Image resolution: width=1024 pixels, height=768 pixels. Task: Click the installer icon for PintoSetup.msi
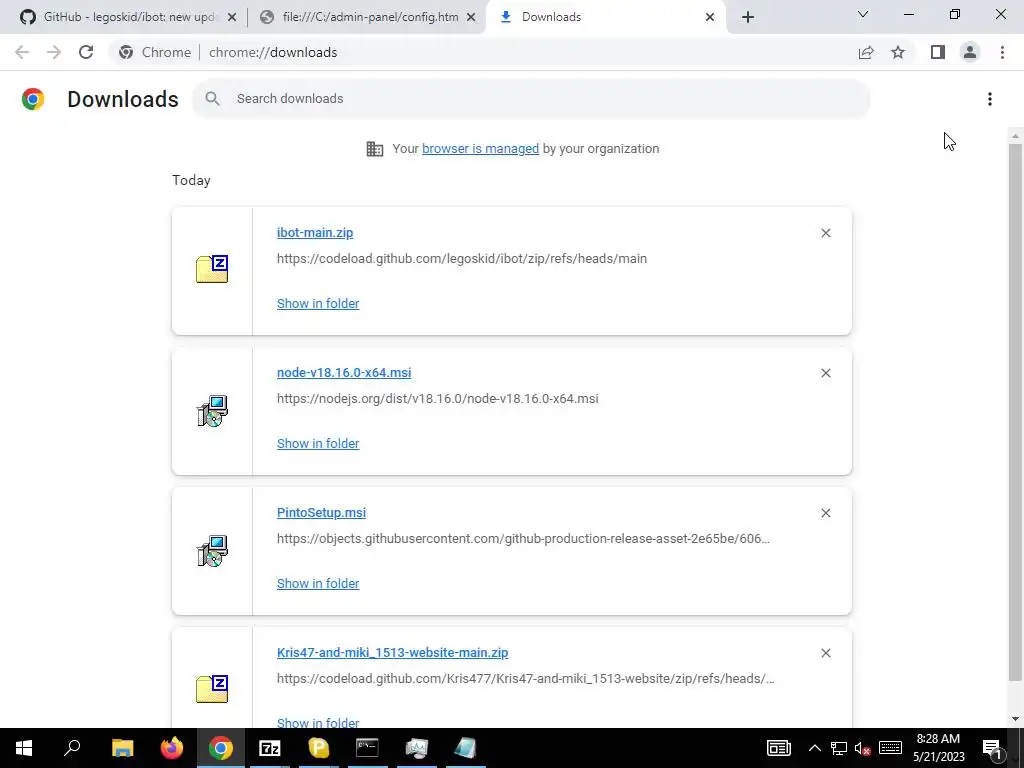(212, 551)
